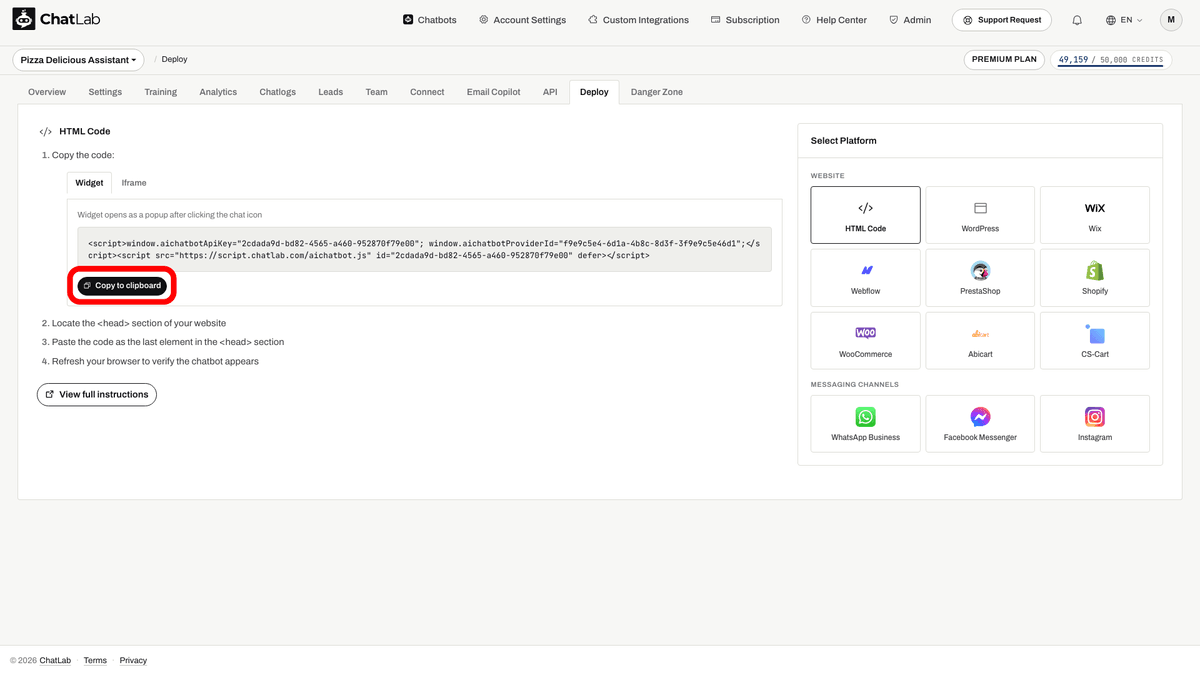The height and width of the screenshot is (675, 1200).
Task: Click the Copy to clipboard button
Action: [122, 286]
